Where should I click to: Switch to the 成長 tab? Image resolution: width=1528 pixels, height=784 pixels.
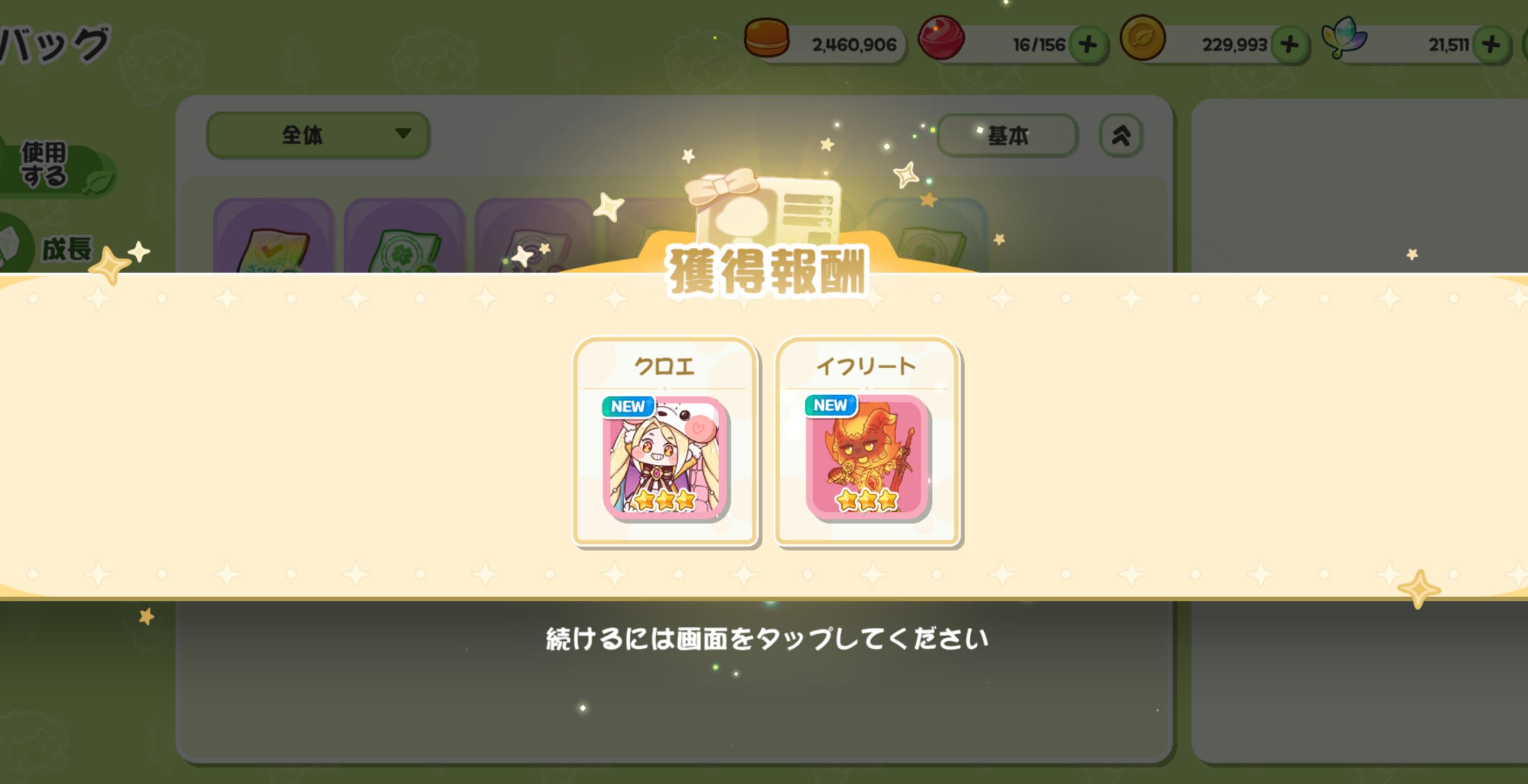pyautogui.click(x=51, y=248)
